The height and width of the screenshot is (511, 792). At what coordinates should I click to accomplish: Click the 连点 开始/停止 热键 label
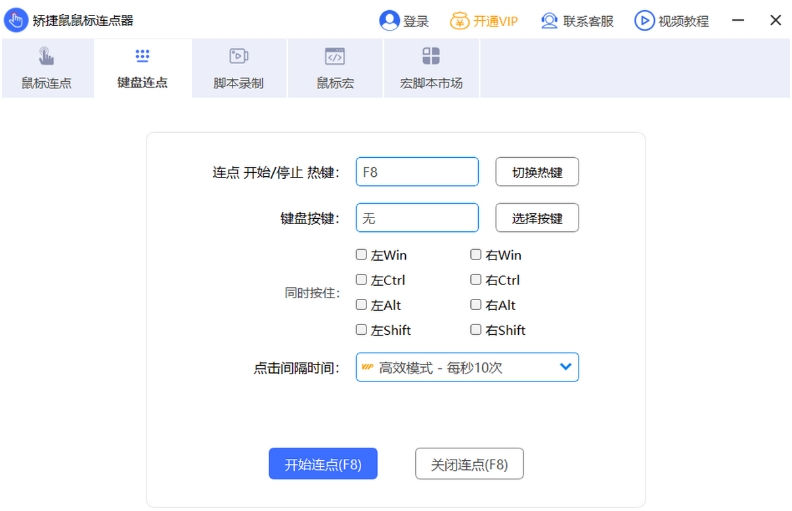coord(276,173)
